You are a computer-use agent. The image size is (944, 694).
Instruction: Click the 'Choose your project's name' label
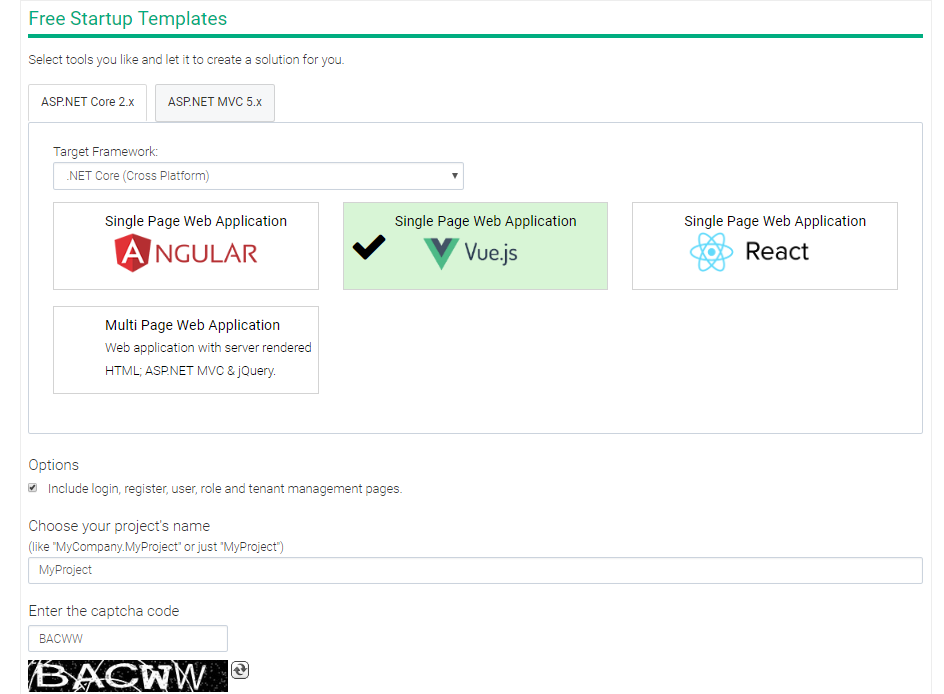pos(119,526)
